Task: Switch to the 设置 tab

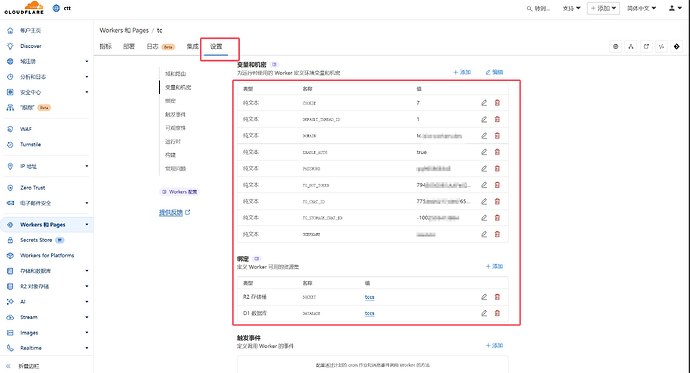Action: coord(217,46)
